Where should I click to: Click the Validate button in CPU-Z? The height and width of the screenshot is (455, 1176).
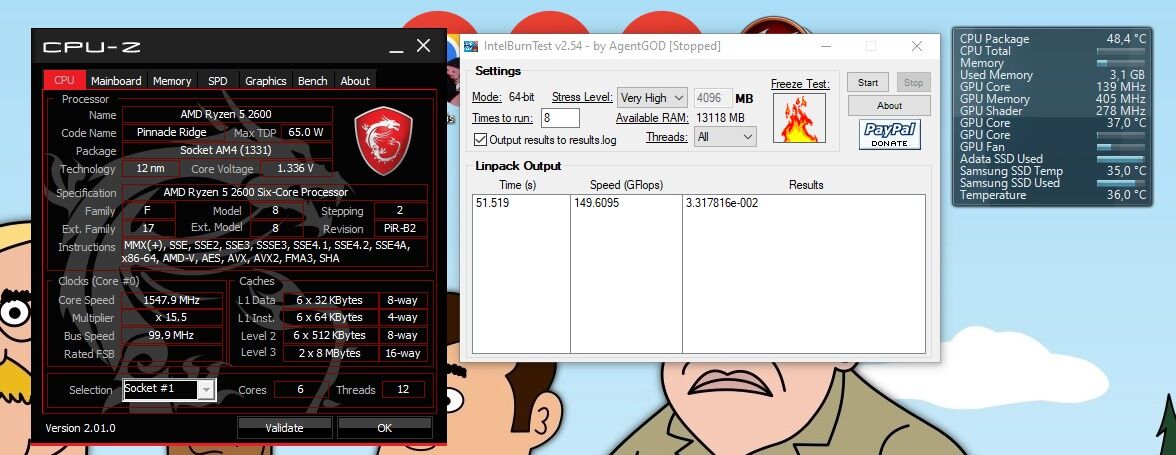click(284, 428)
